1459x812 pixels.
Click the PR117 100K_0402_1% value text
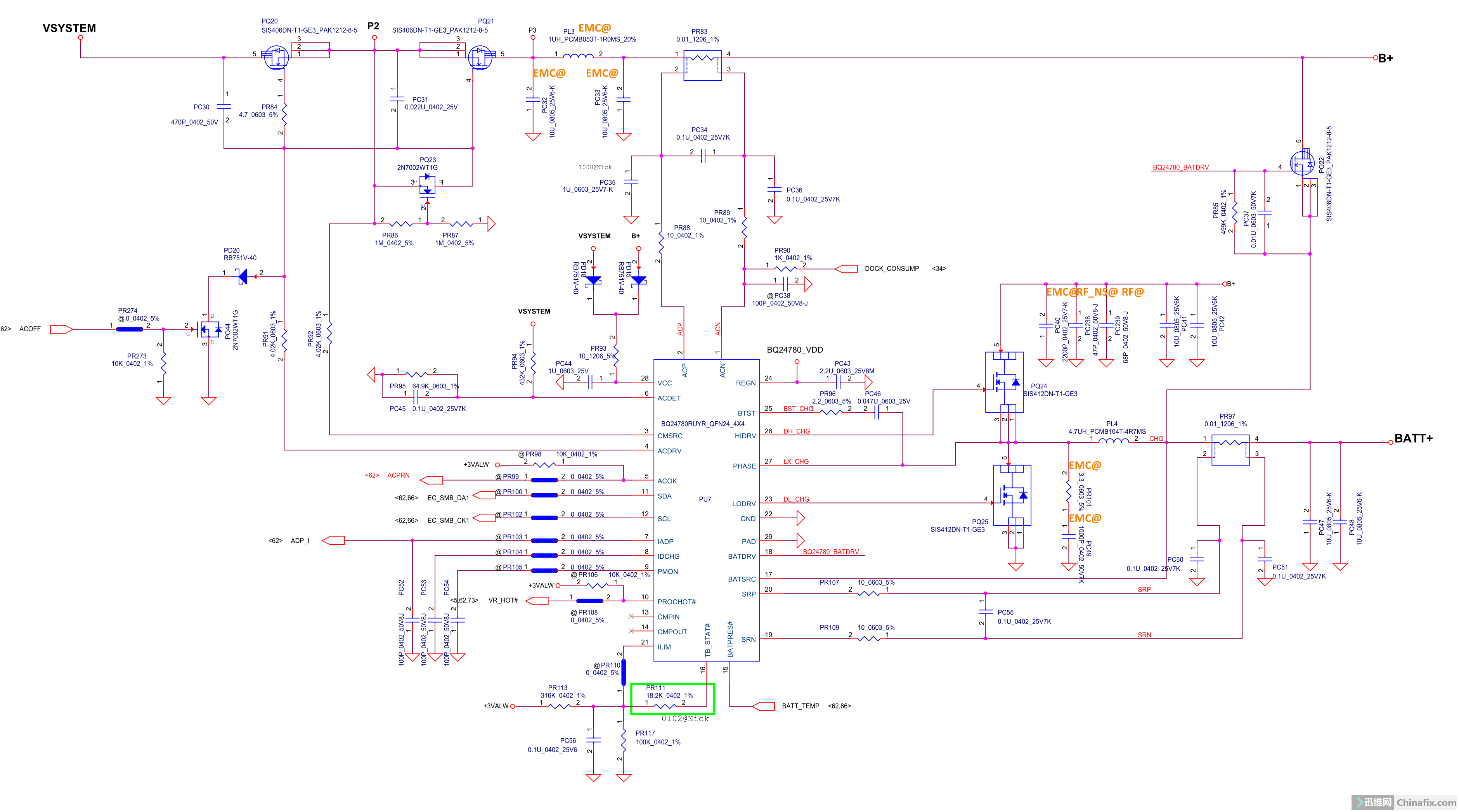pyautogui.click(x=658, y=742)
